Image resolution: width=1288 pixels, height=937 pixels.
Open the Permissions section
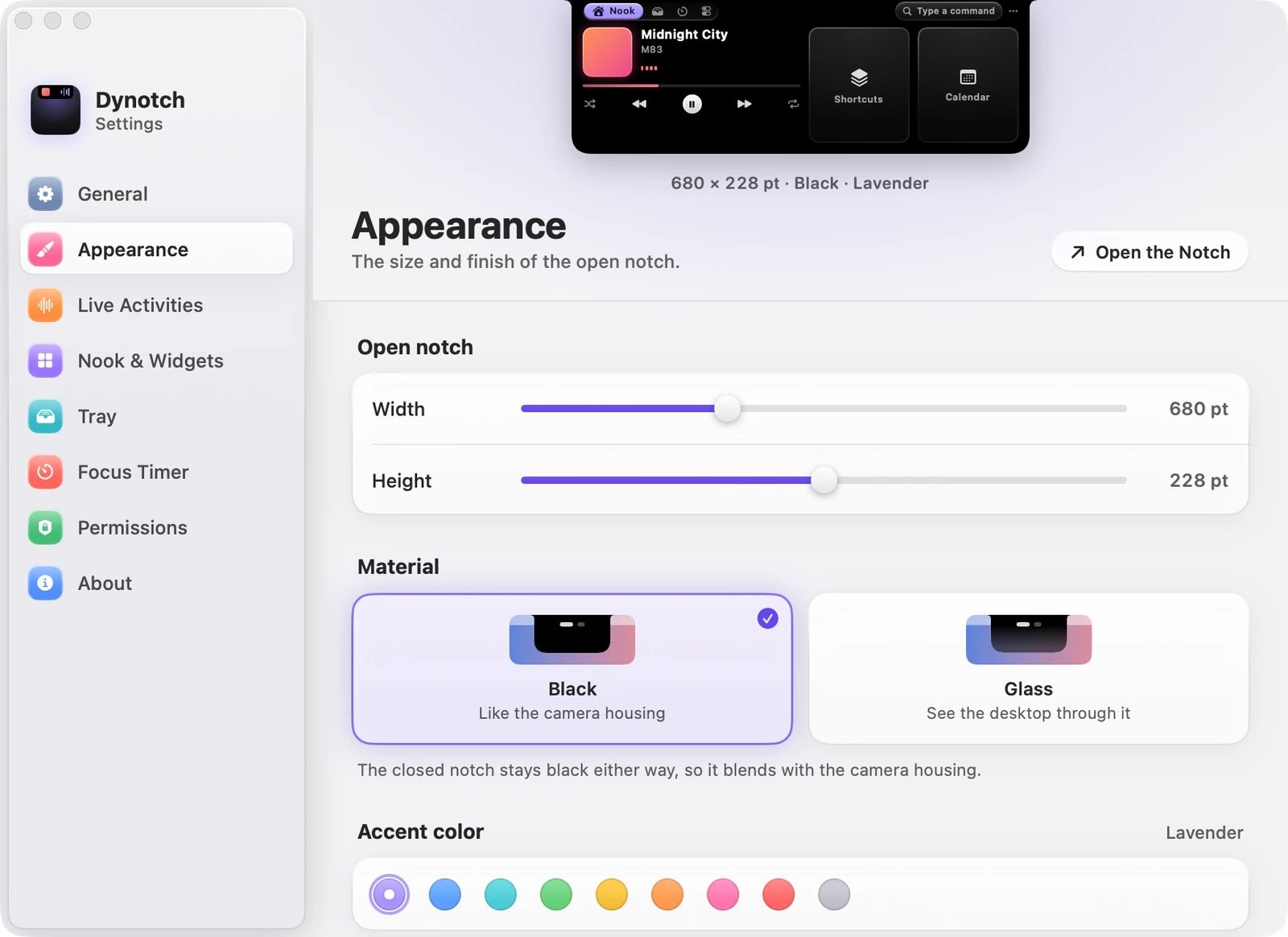156,527
